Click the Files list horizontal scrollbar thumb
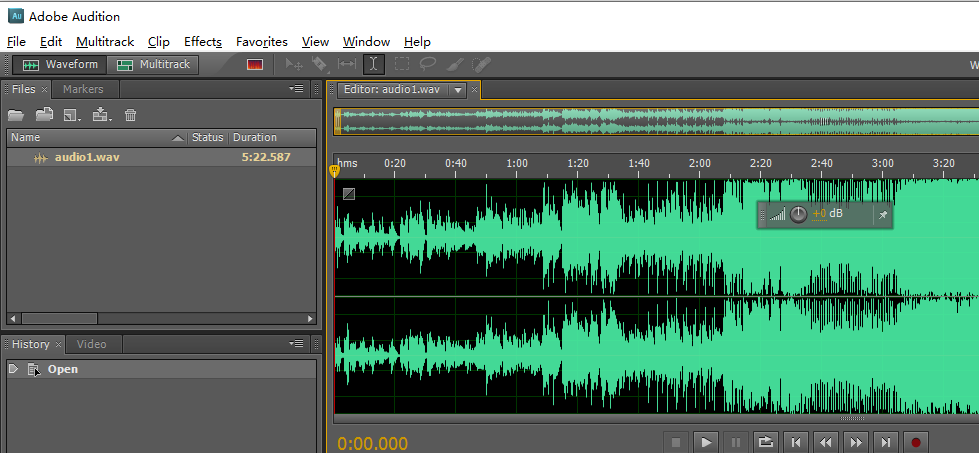Image resolution: width=979 pixels, height=453 pixels. pyautogui.click(x=59, y=318)
